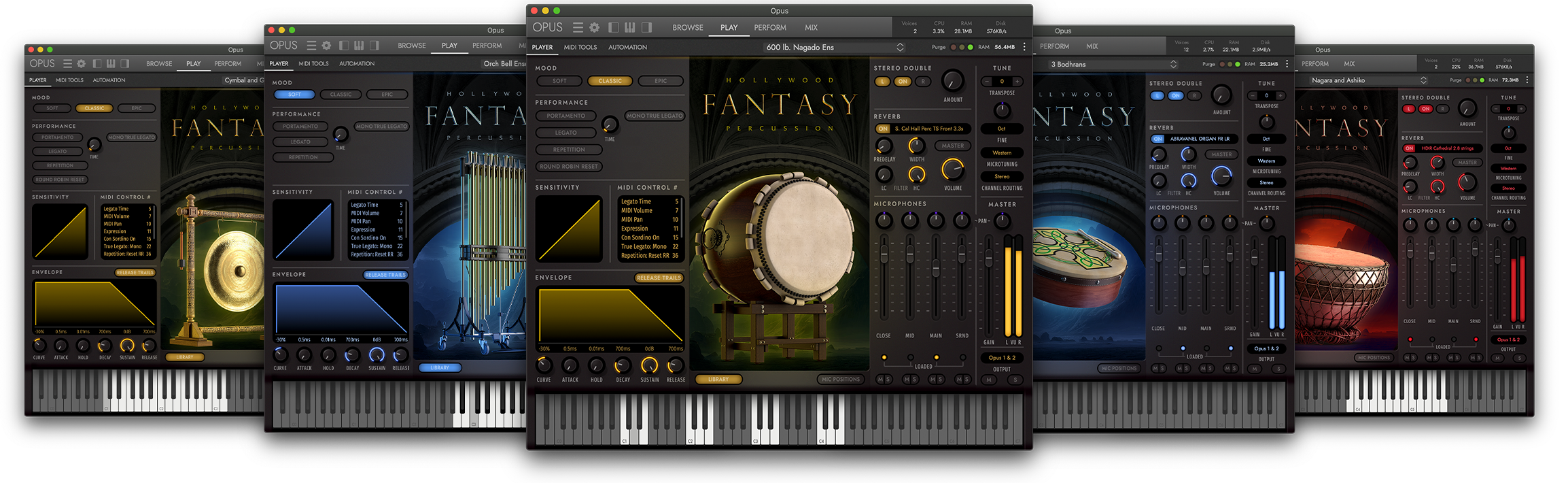Click the Reverb Master button in Nagado window
1568x483 pixels.
click(953, 146)
